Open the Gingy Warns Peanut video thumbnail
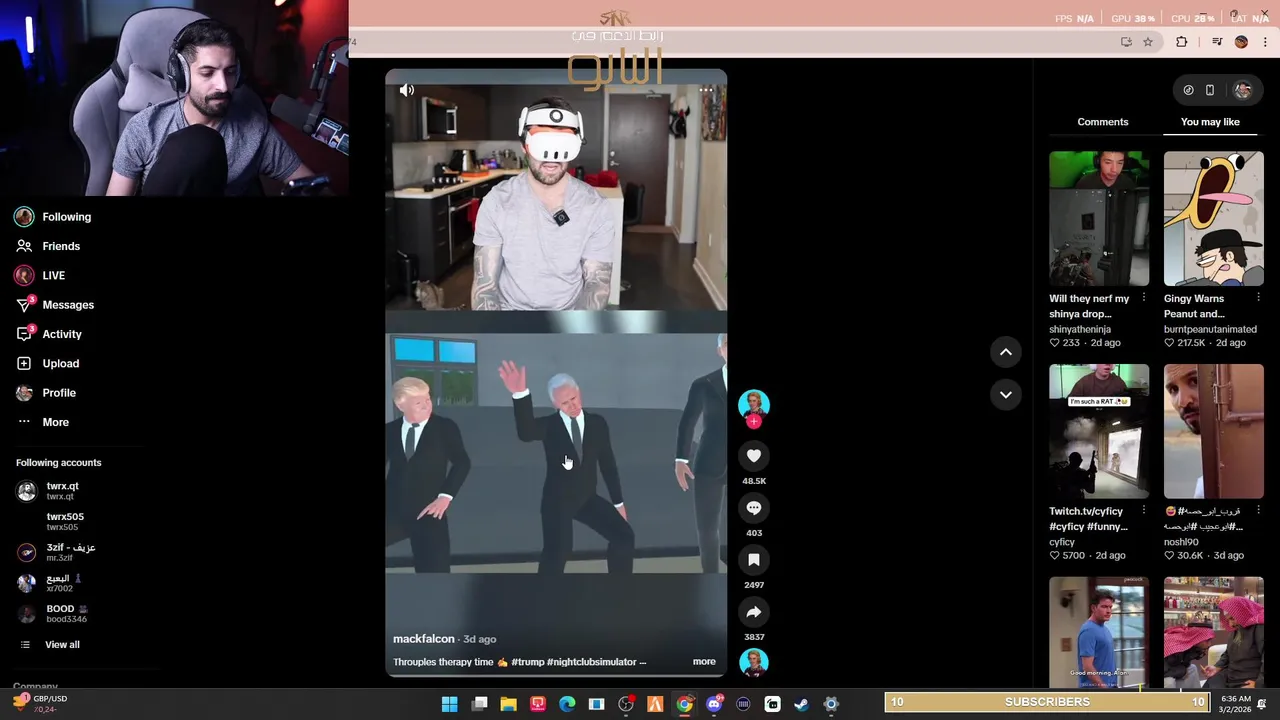 click(1214, 219)
